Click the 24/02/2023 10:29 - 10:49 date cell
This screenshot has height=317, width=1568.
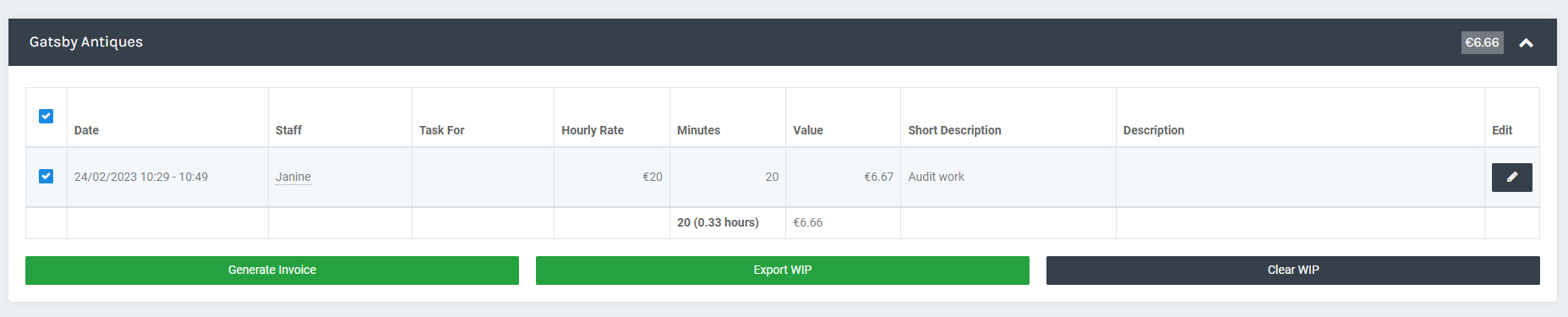point(167,178)
